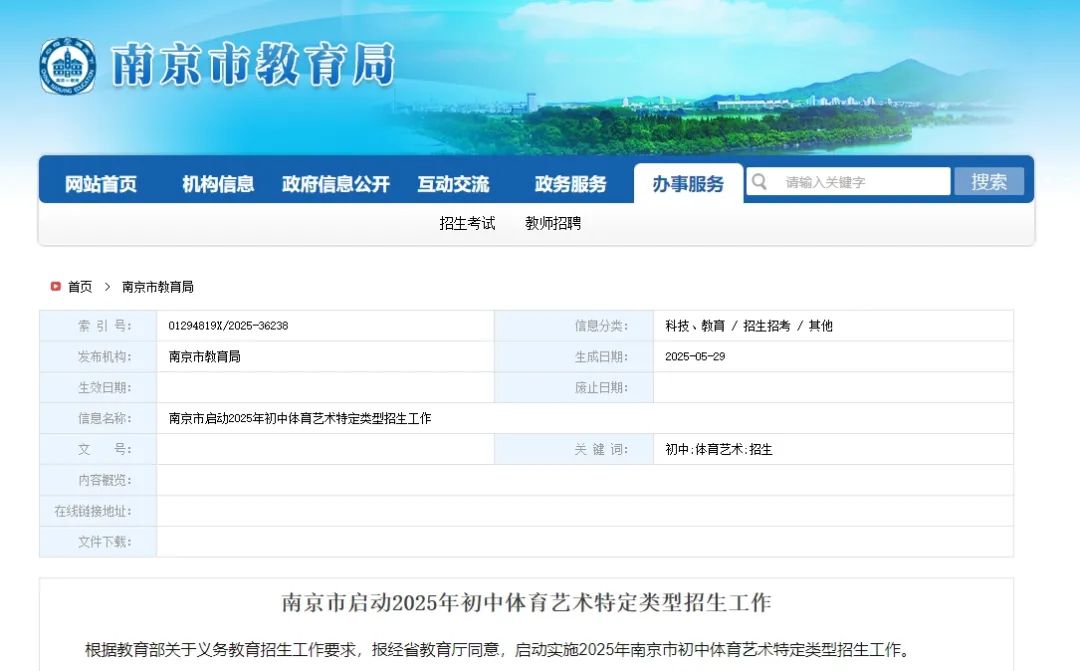Click the article paragraph starting 根据教育部
1080x671 pixels.
498,650
